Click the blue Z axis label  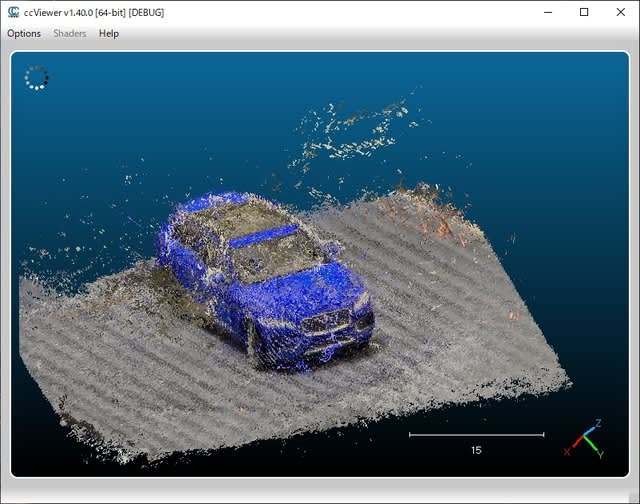[x=597, y=423]
